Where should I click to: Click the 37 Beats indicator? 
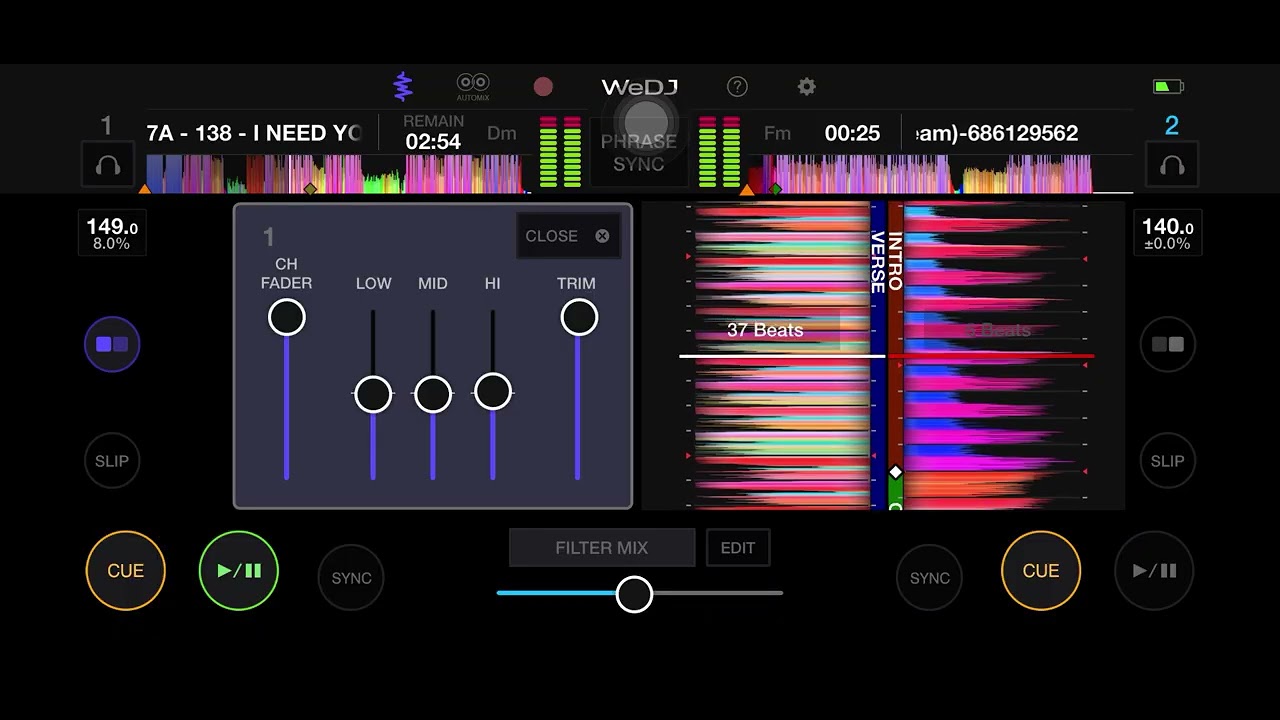765,330
